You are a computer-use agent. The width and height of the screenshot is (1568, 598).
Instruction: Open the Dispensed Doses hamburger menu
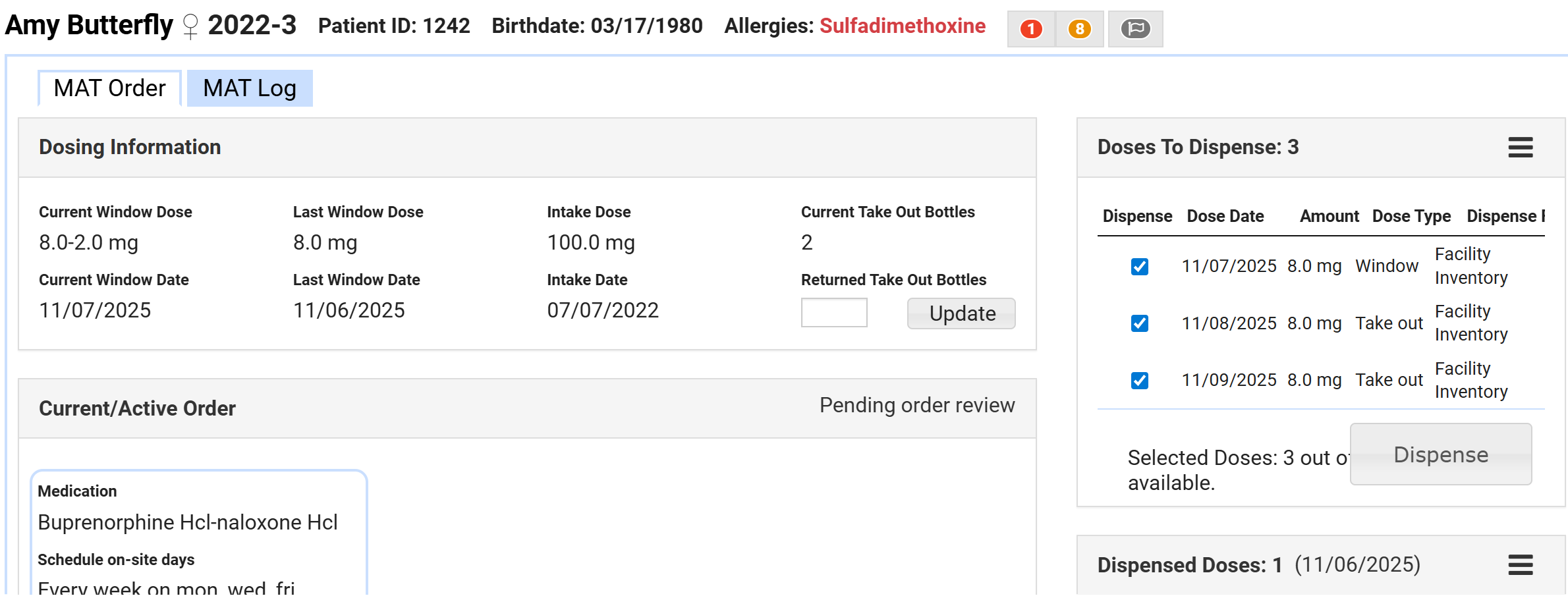coord(1520,565)
